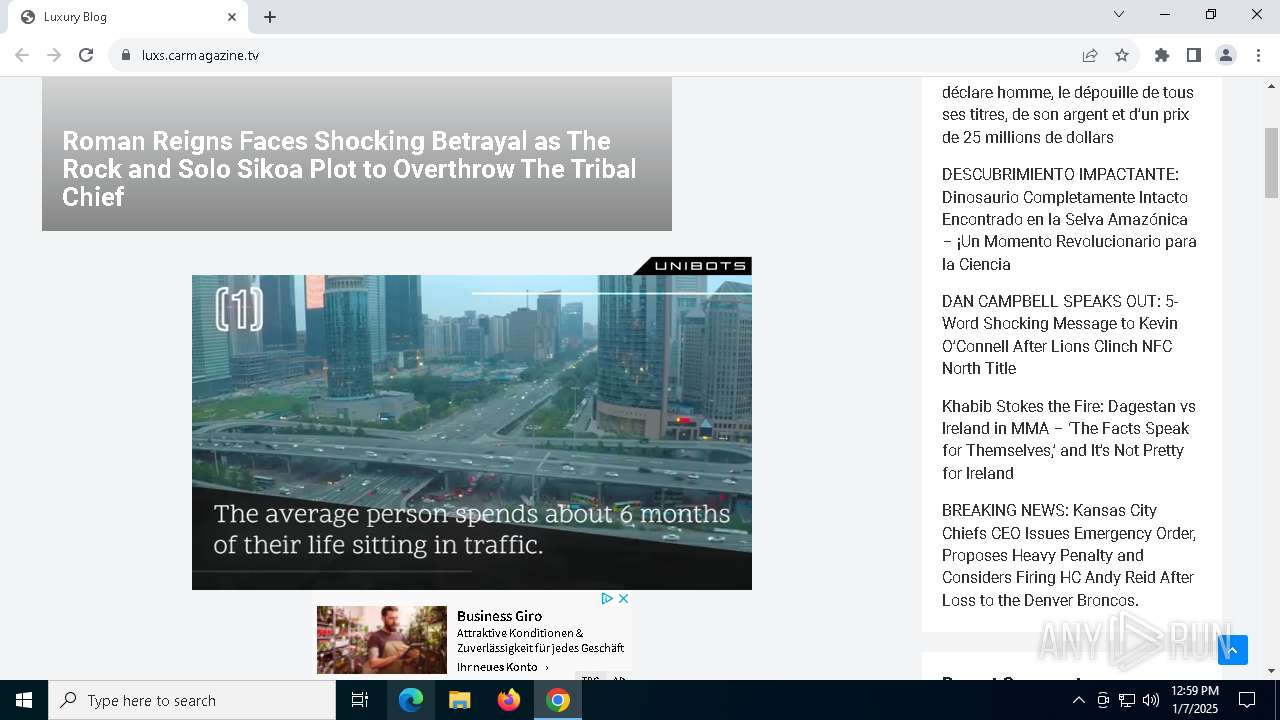Click the Unibots traffic video player

pos(472,432)
